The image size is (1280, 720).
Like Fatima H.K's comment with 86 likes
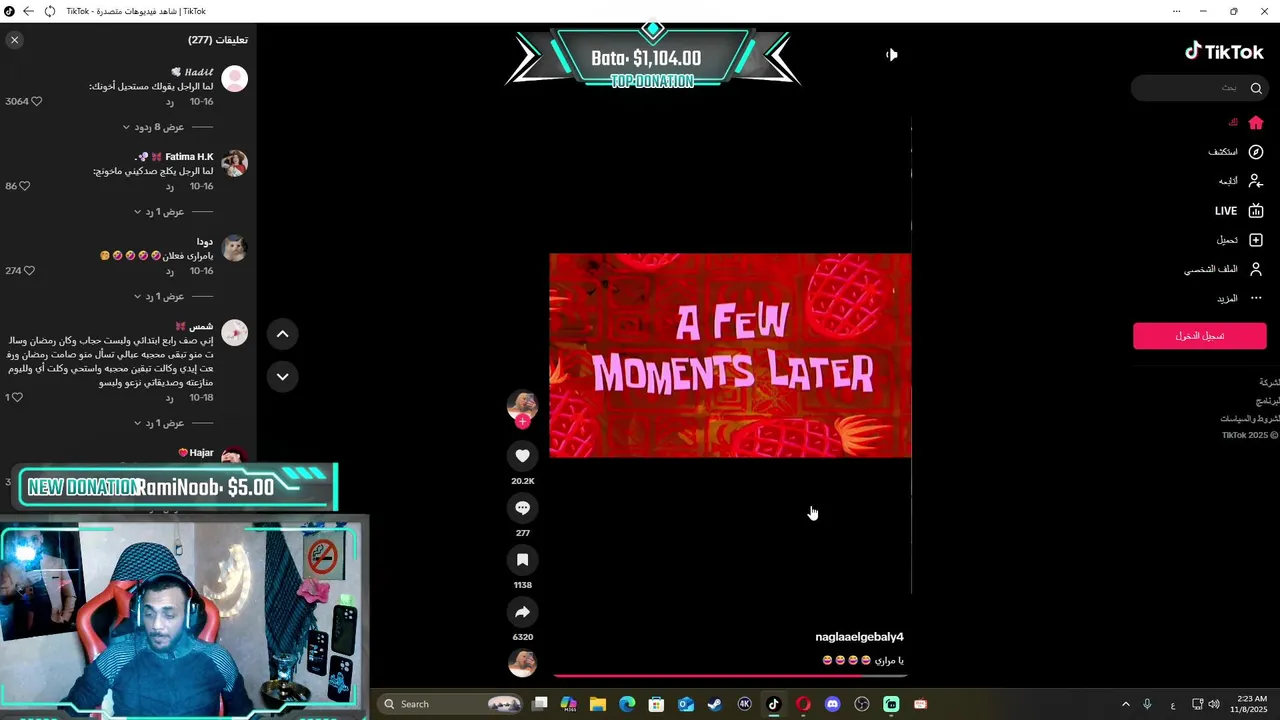[25, 186]
